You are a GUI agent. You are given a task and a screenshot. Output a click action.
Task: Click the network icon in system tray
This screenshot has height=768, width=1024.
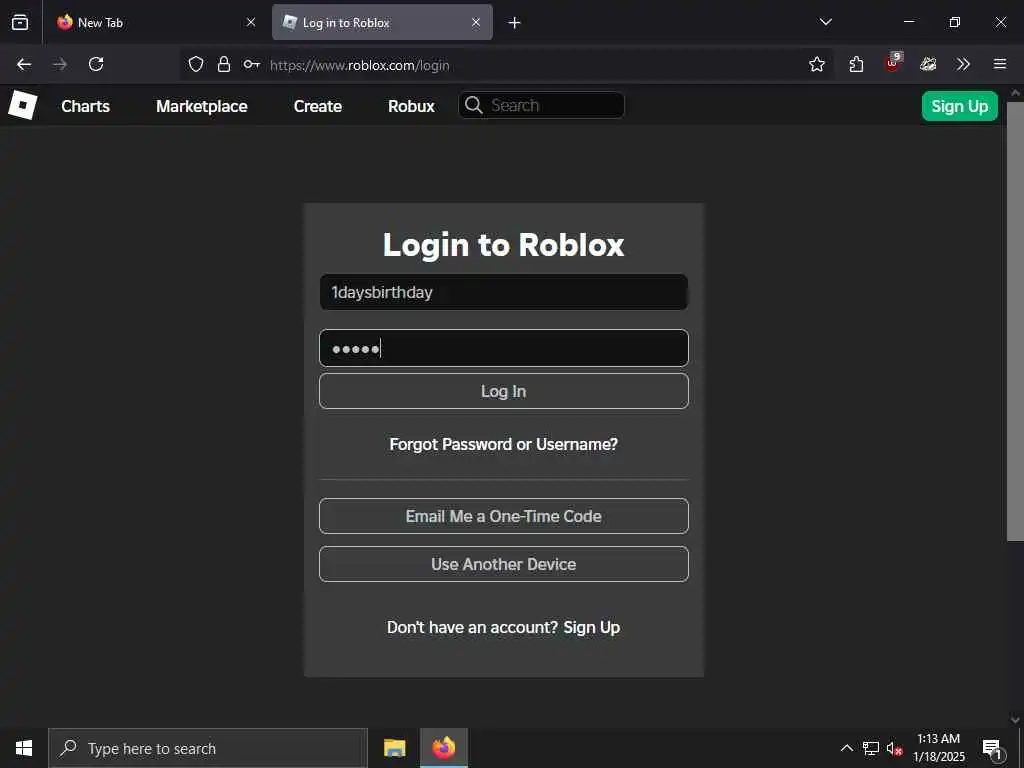(x=871, y=748)
